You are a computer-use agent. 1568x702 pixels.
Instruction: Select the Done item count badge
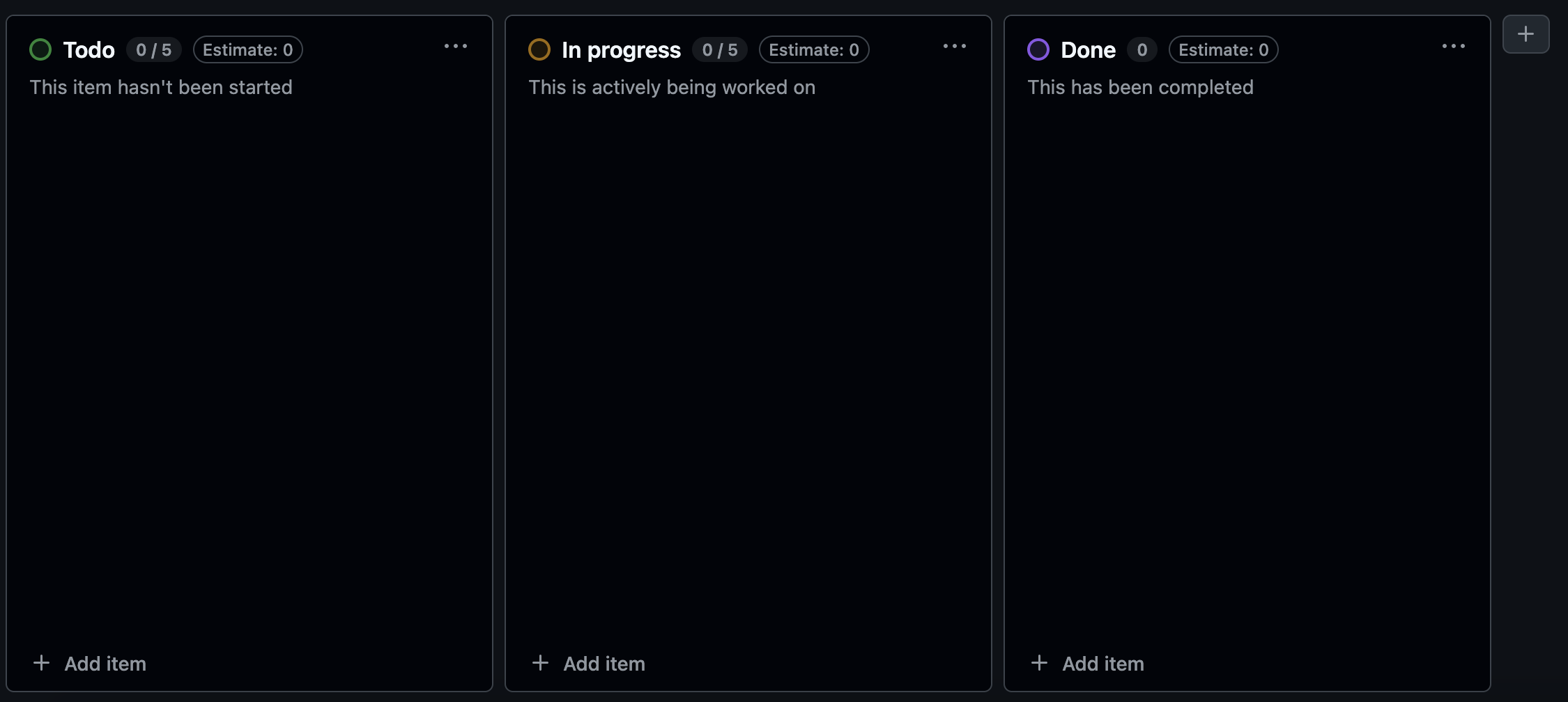pos(1142,49)
